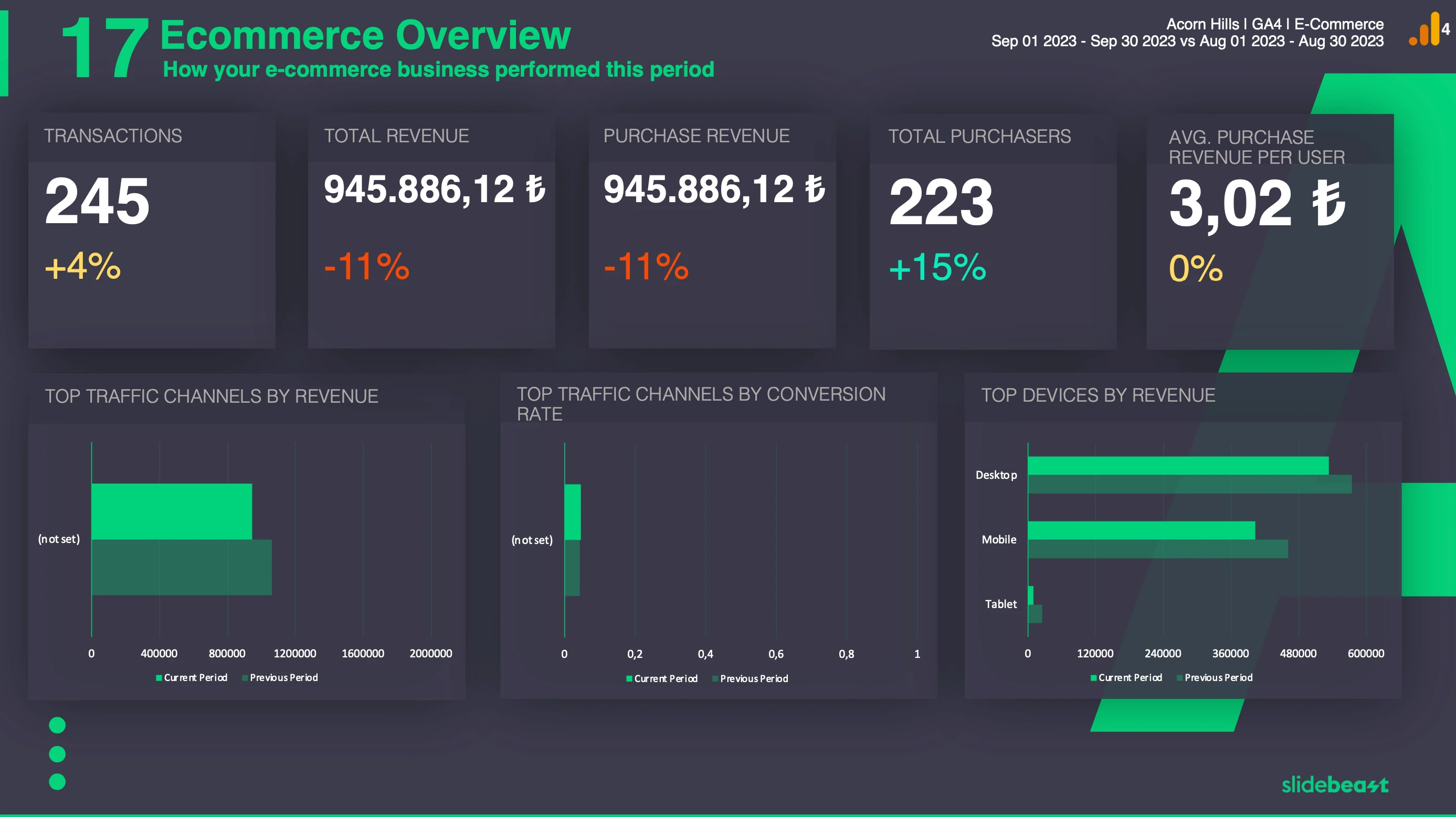Click the previous period conversion rate bar
Screen dimensions: 1456x817
tap(572, 568)
